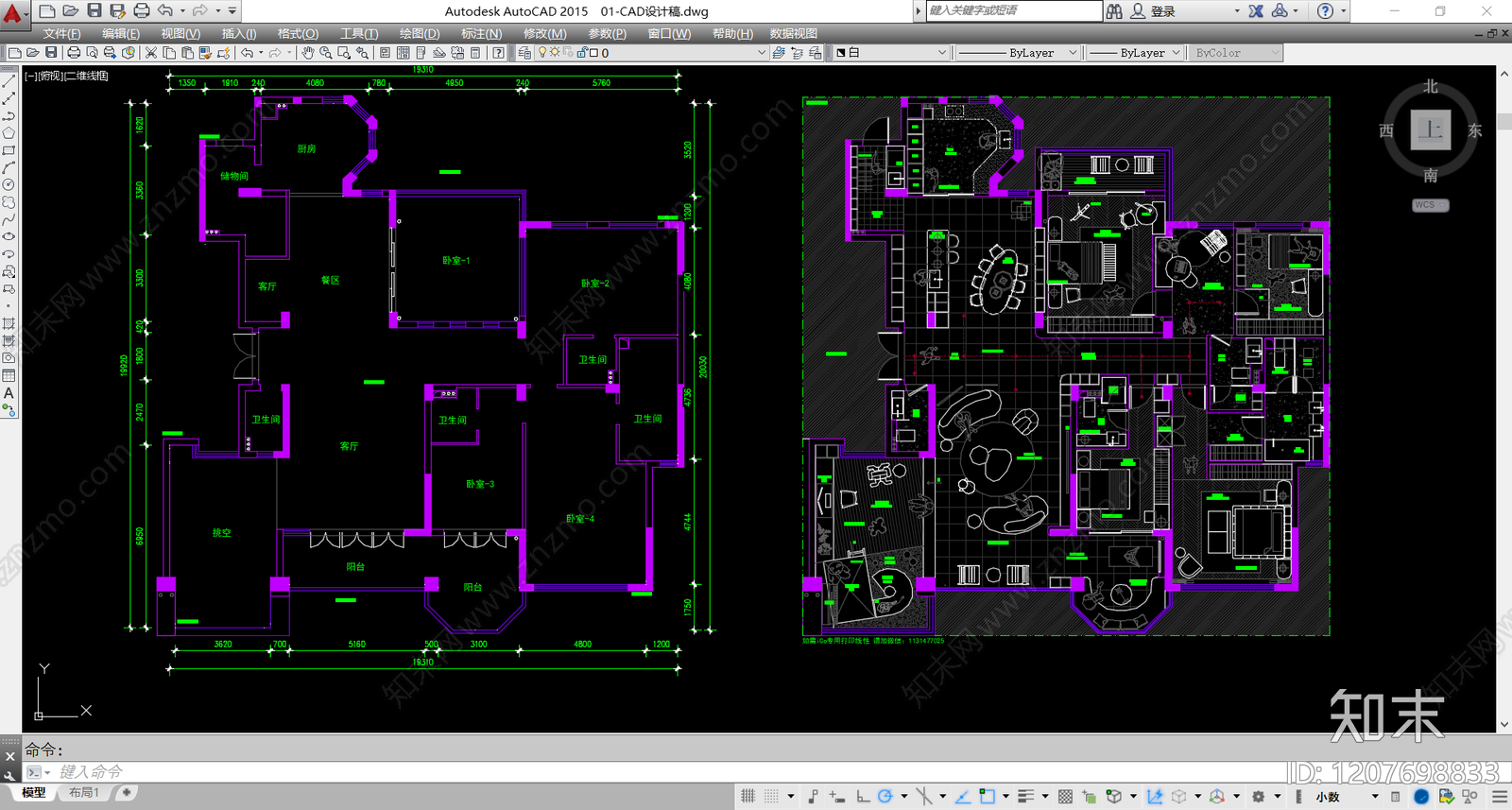1512x810 pixels.
Task: Select the Line draw tool
Action: 9,81
